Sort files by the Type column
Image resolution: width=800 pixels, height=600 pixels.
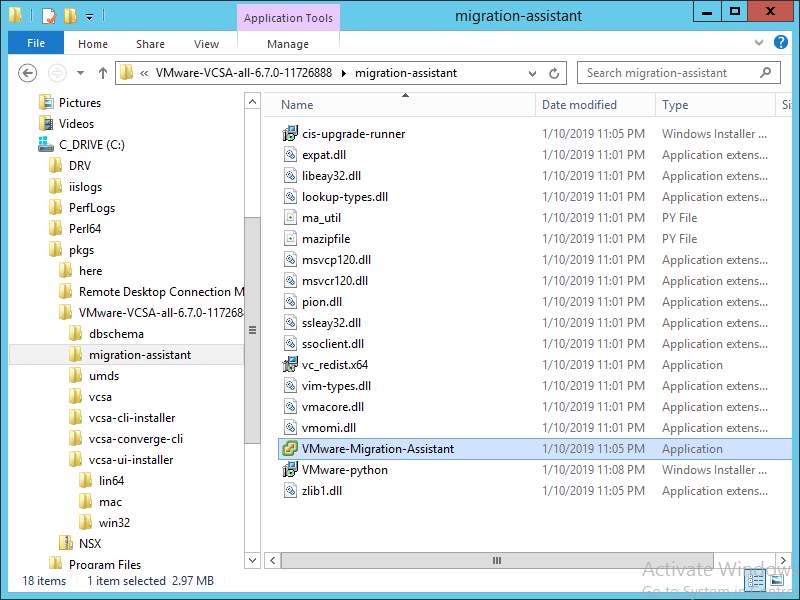715,105
